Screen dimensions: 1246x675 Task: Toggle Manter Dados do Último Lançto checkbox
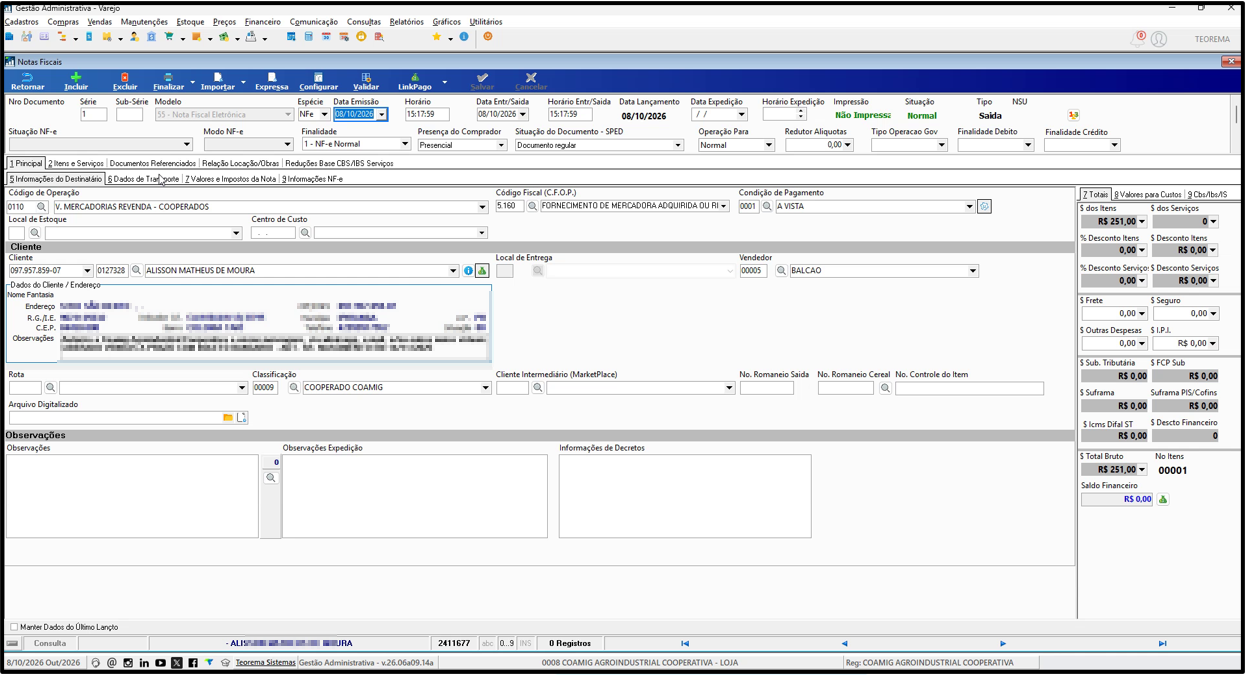point(14,627)
